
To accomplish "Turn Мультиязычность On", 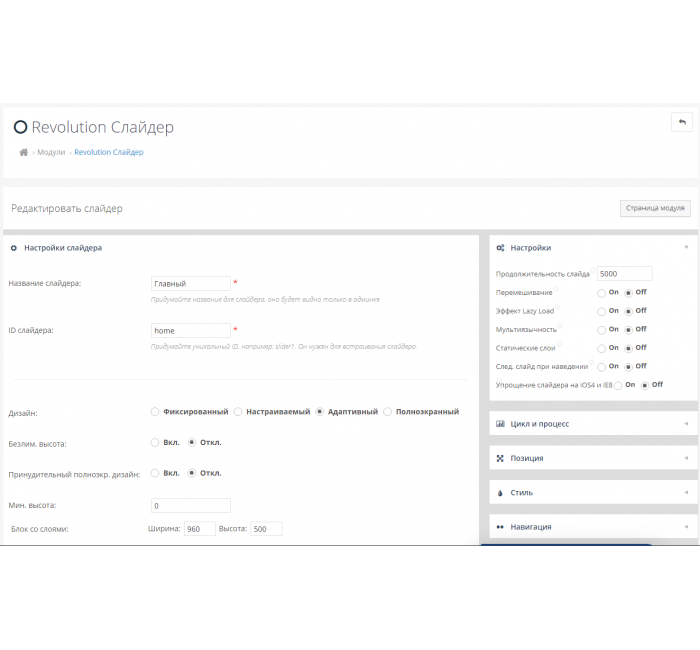I will pos(601,330).
